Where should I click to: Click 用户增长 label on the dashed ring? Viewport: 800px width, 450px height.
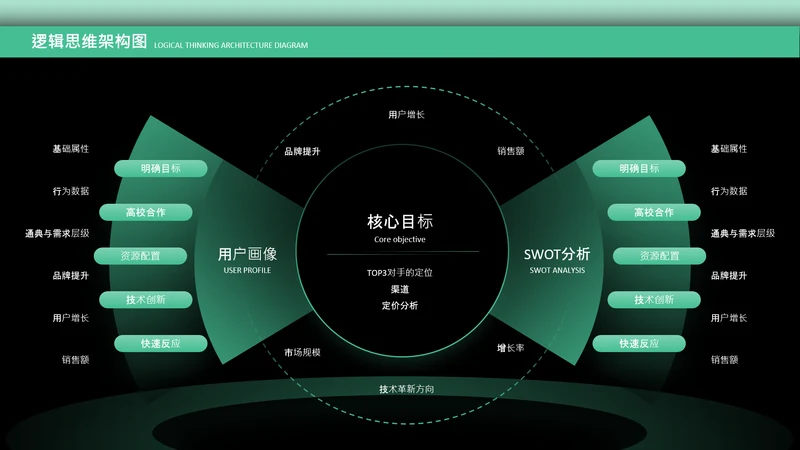pos(406,115)
